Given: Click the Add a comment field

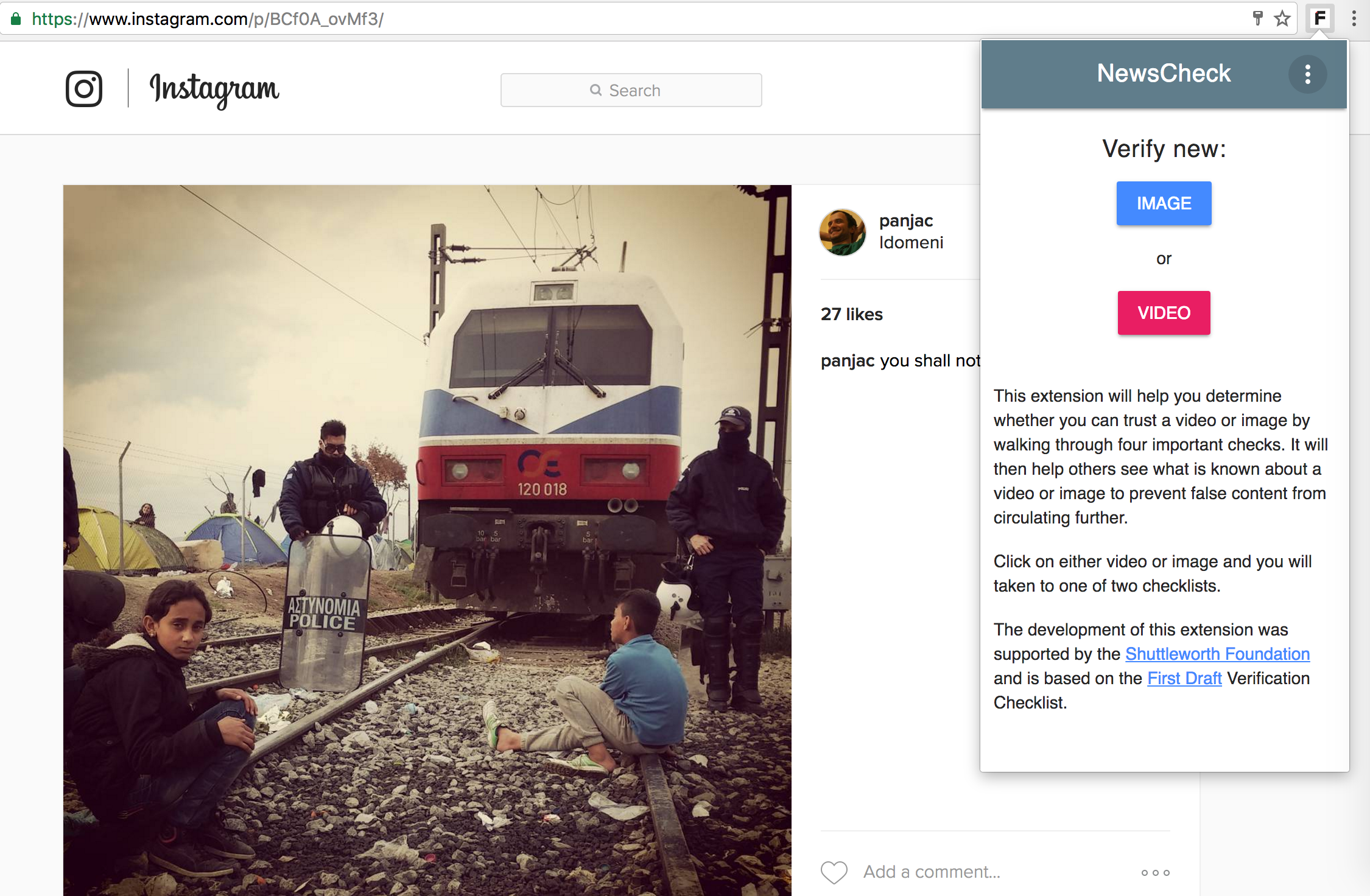Looking at the screenshot, I should (932, 872).
